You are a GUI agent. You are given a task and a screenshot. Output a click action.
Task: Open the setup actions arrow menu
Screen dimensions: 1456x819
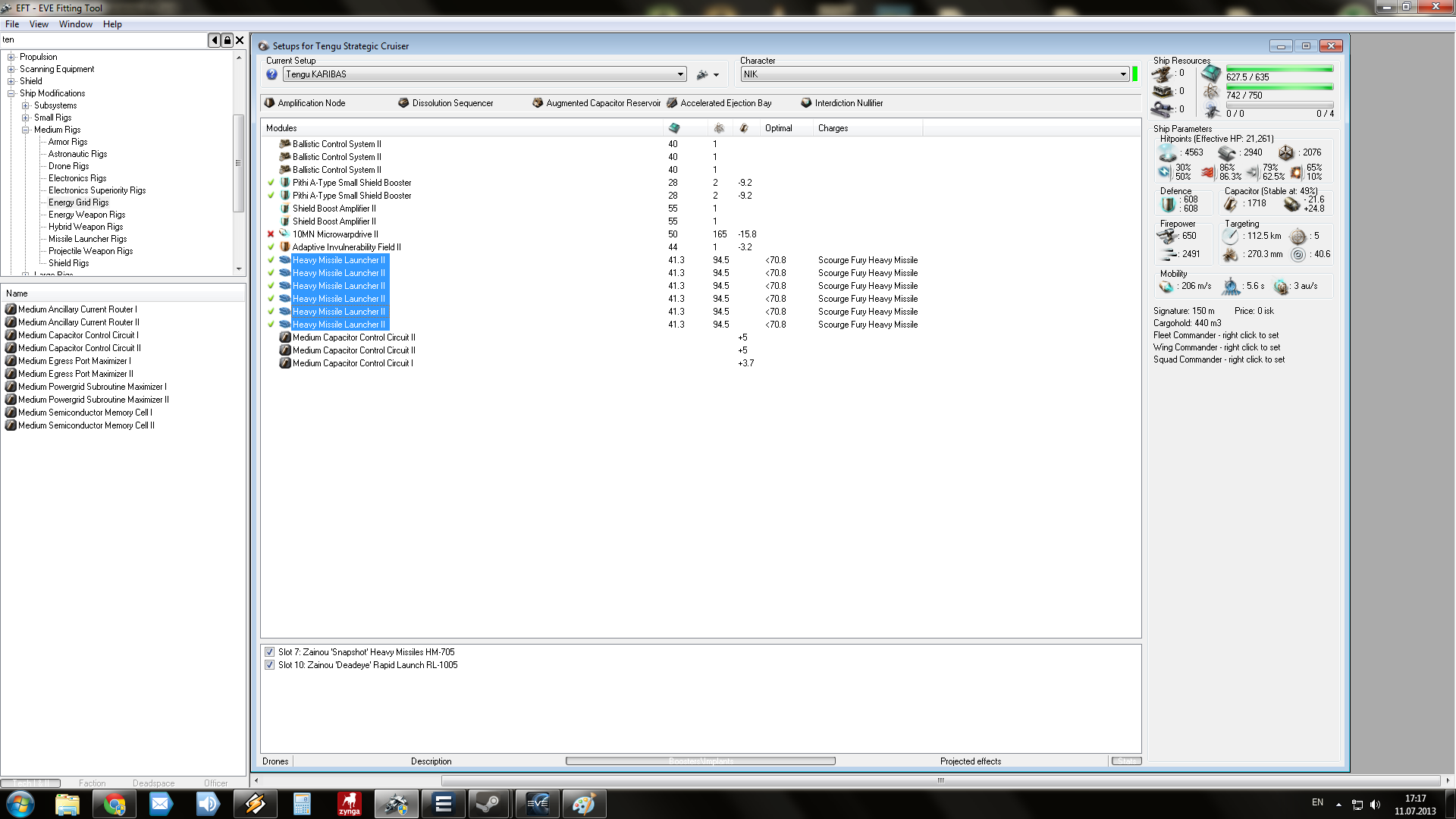pyautogui.click(x=716, y=75)
